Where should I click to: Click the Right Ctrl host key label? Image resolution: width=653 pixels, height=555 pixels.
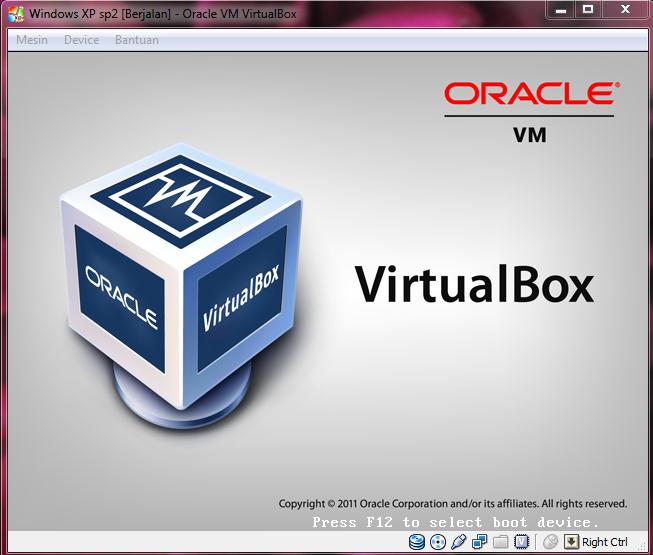click(x=605, y=542)
